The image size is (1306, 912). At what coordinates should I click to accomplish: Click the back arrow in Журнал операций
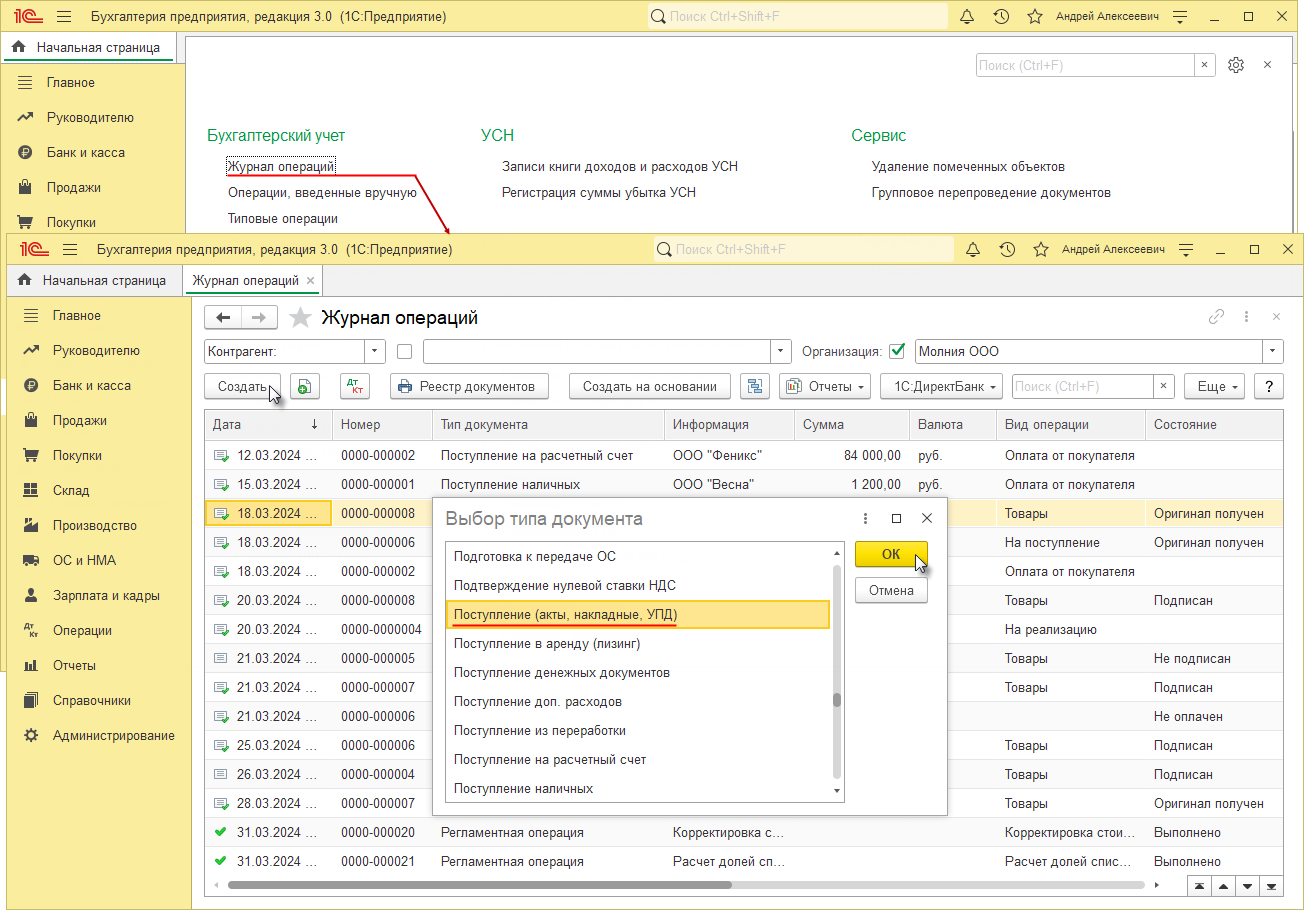point(223,318)
